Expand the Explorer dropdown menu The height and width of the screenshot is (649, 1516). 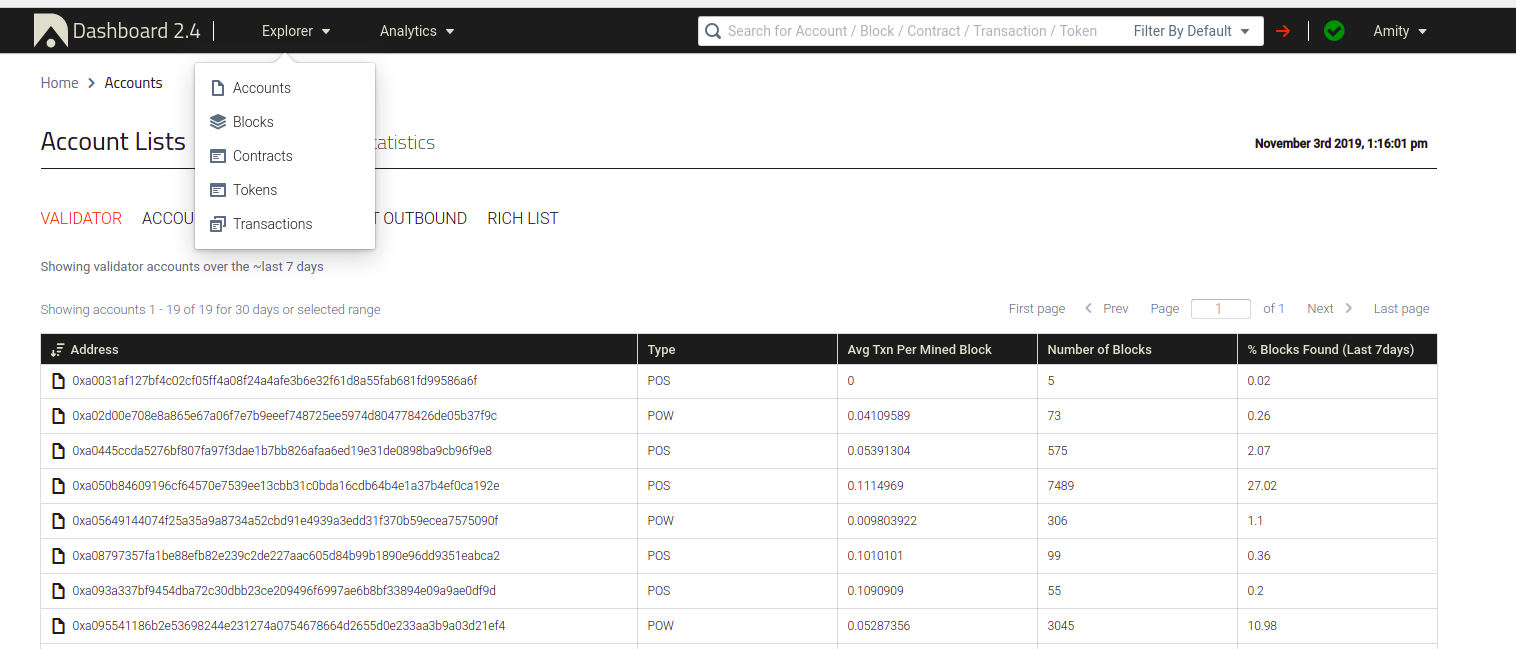296,31
